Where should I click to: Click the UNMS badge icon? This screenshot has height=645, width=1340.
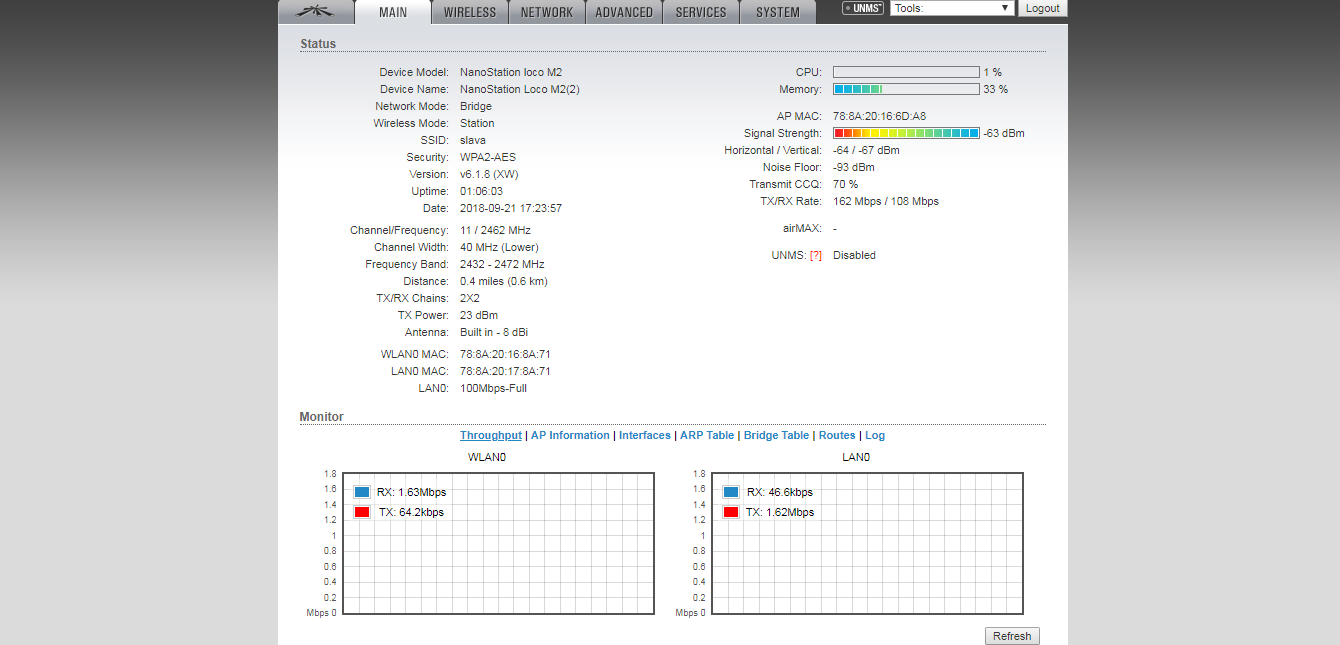pyautogui.click(x=863, y=8)
